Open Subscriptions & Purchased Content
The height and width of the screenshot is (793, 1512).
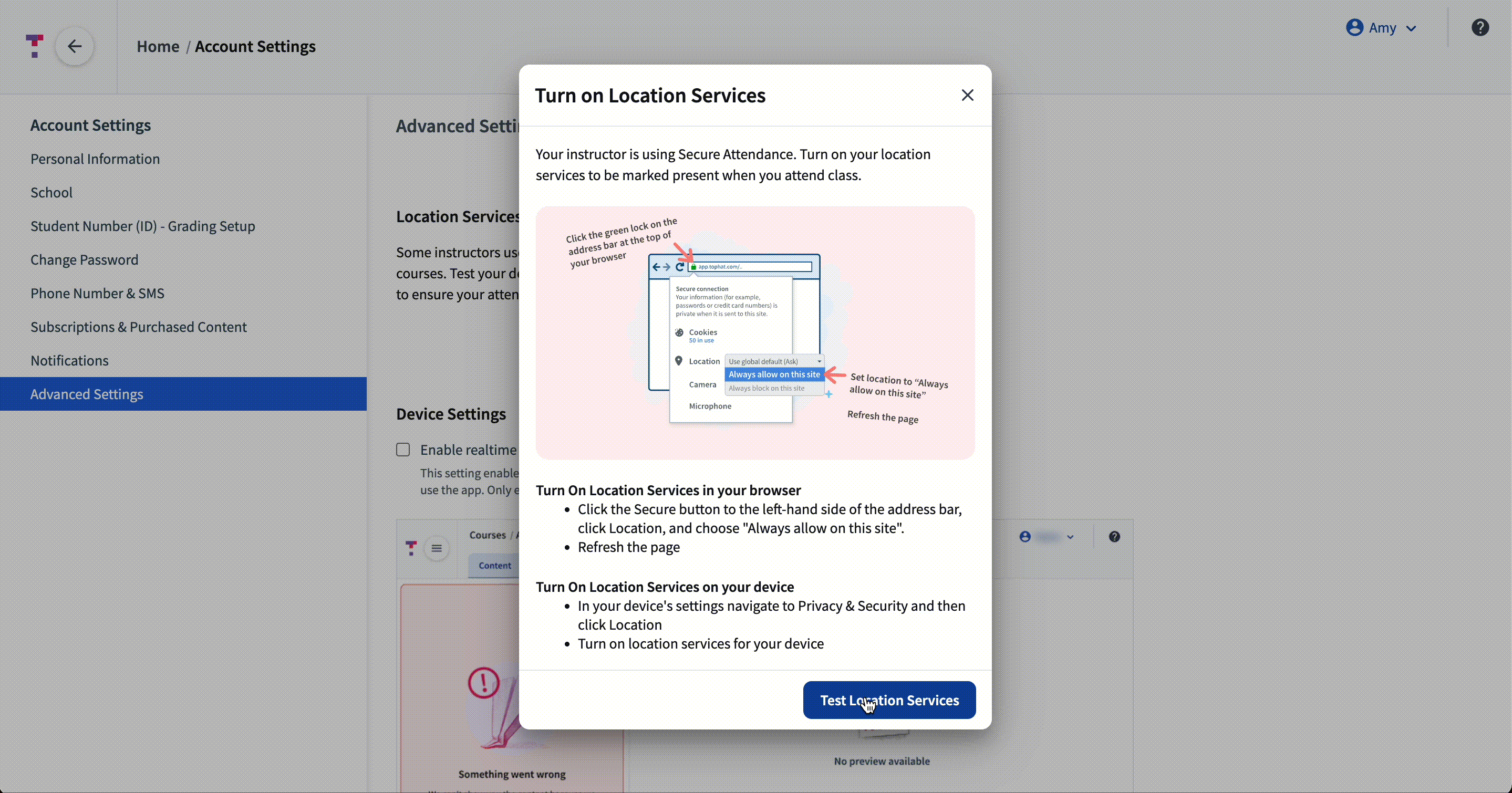coord(139,327)
